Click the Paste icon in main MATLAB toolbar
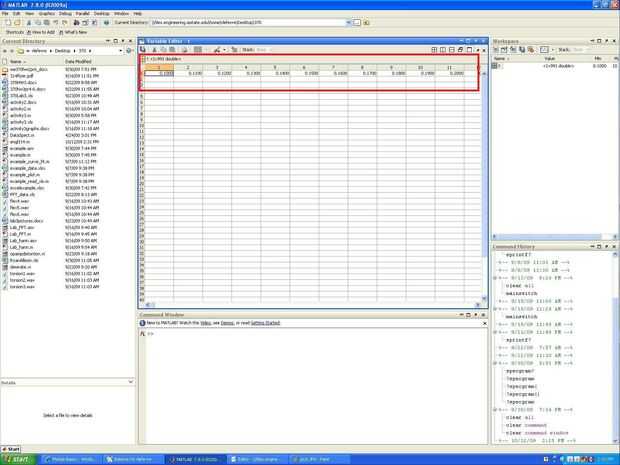This screenshot has width=620, height=465. tap(47, 23)
